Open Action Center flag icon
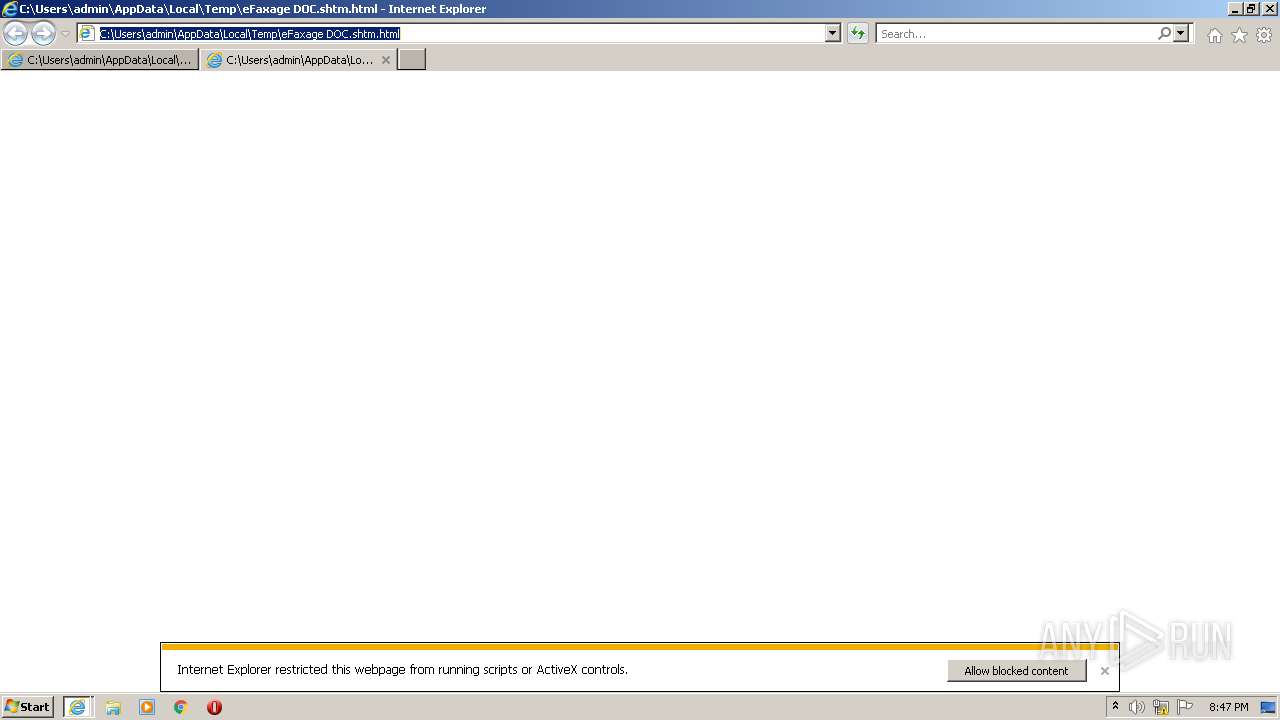The width and height of the screenshot is (1280, 720). [x=1185, y=707]
